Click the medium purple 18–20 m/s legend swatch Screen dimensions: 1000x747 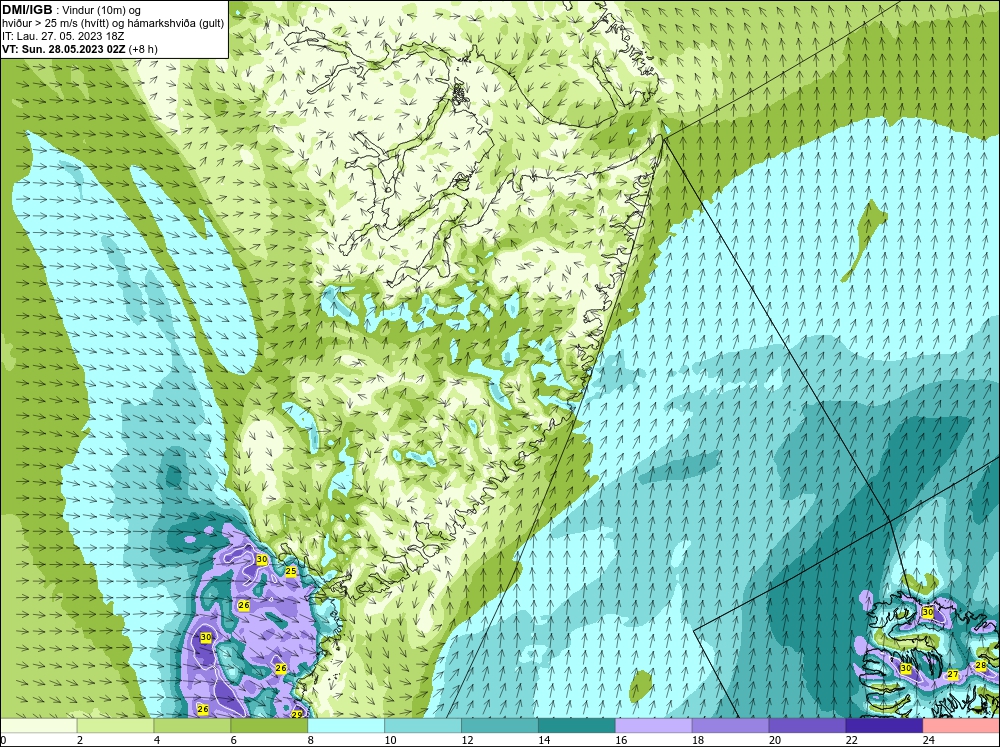pos(730,725)
